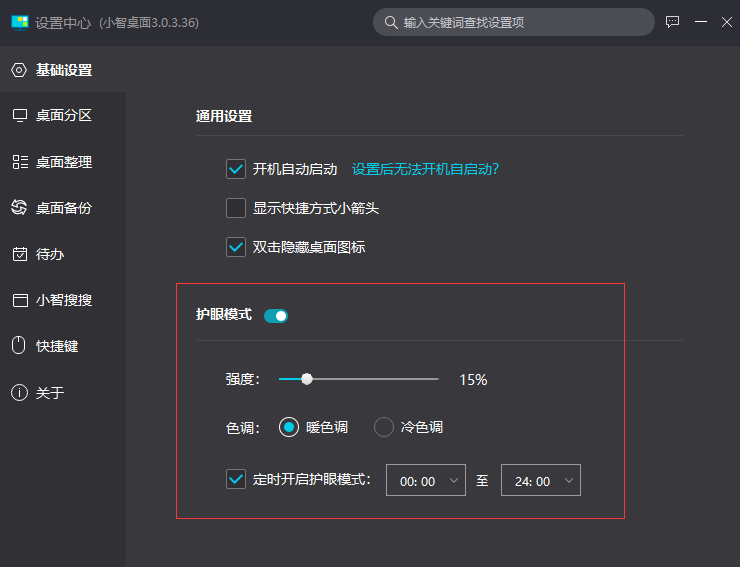Click the 关于 info icon
This screenshot has width=740, height=567.
[x=19, y=392]
